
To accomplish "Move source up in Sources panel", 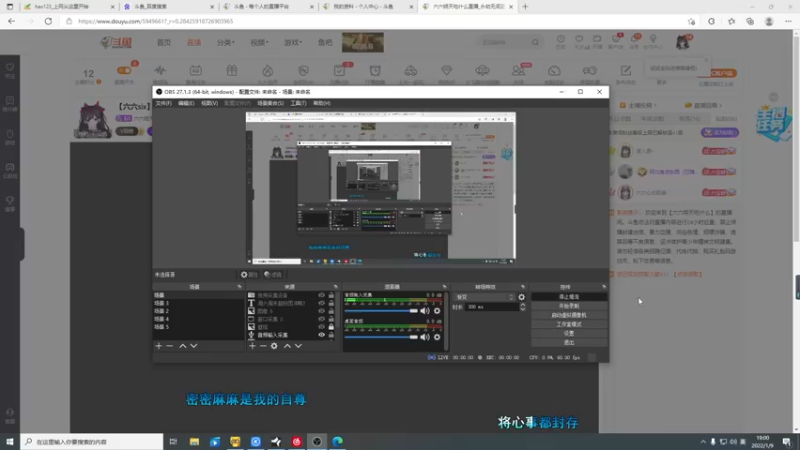I will click(x=287, y=346).
